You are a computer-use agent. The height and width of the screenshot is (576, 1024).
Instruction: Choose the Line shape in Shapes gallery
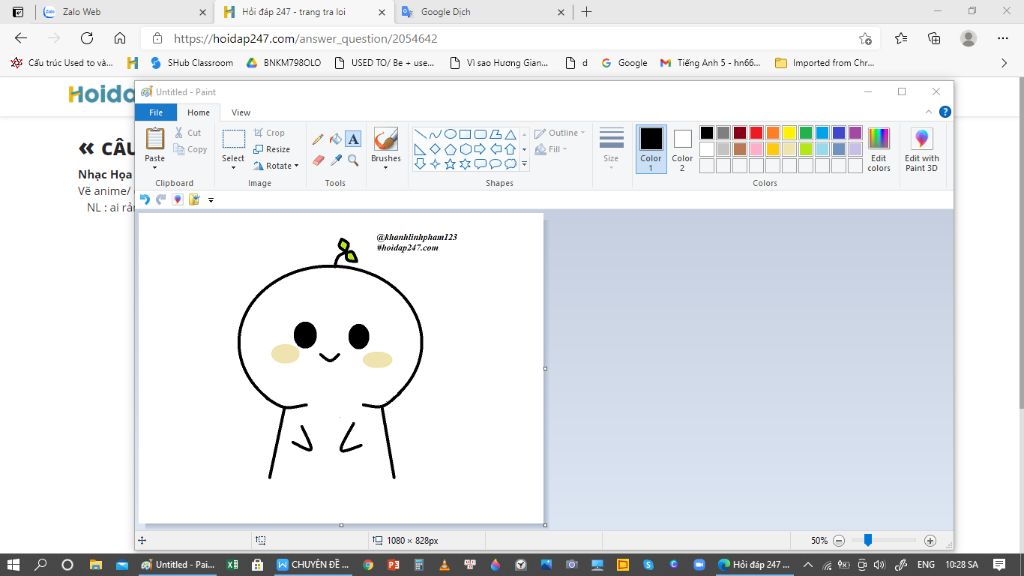pyautogui.click(x=420, y=135)
